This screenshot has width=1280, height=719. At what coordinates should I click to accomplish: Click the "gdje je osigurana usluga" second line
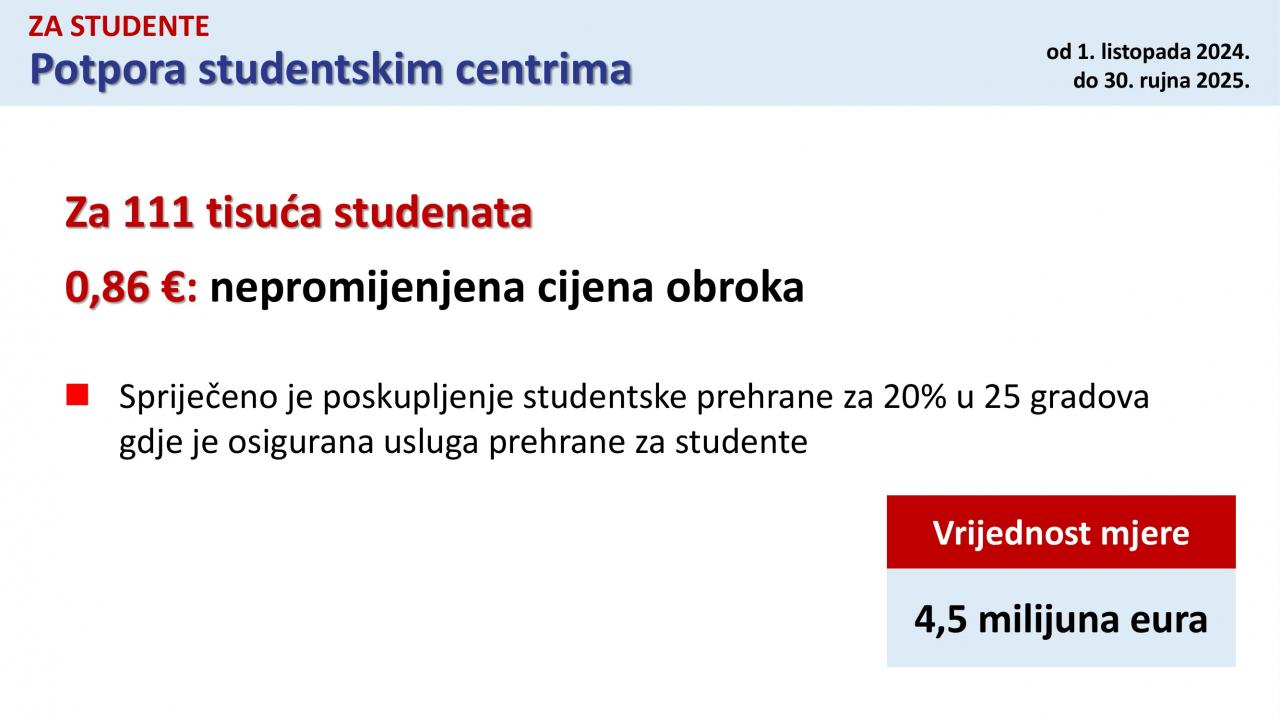tap(463, 443)
